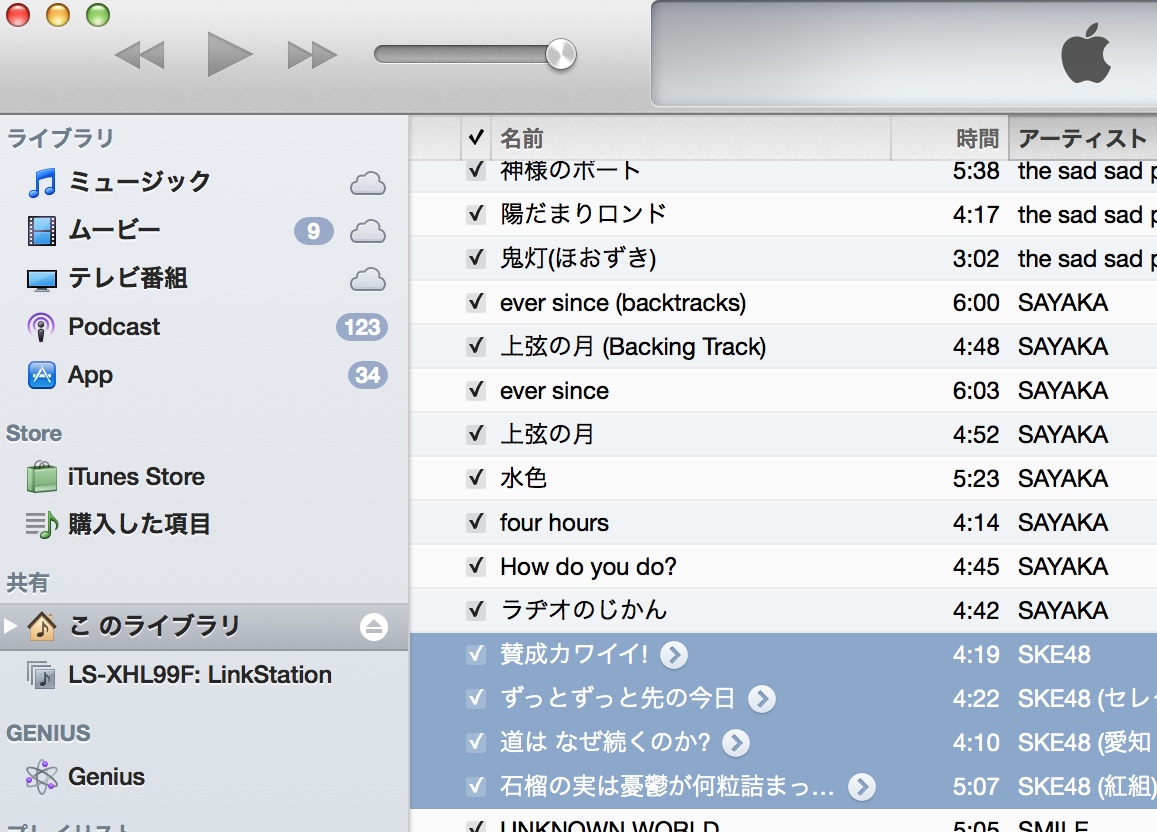1157x832 pixels.
Task: Click the red close window button
Action: pos(18,15)
